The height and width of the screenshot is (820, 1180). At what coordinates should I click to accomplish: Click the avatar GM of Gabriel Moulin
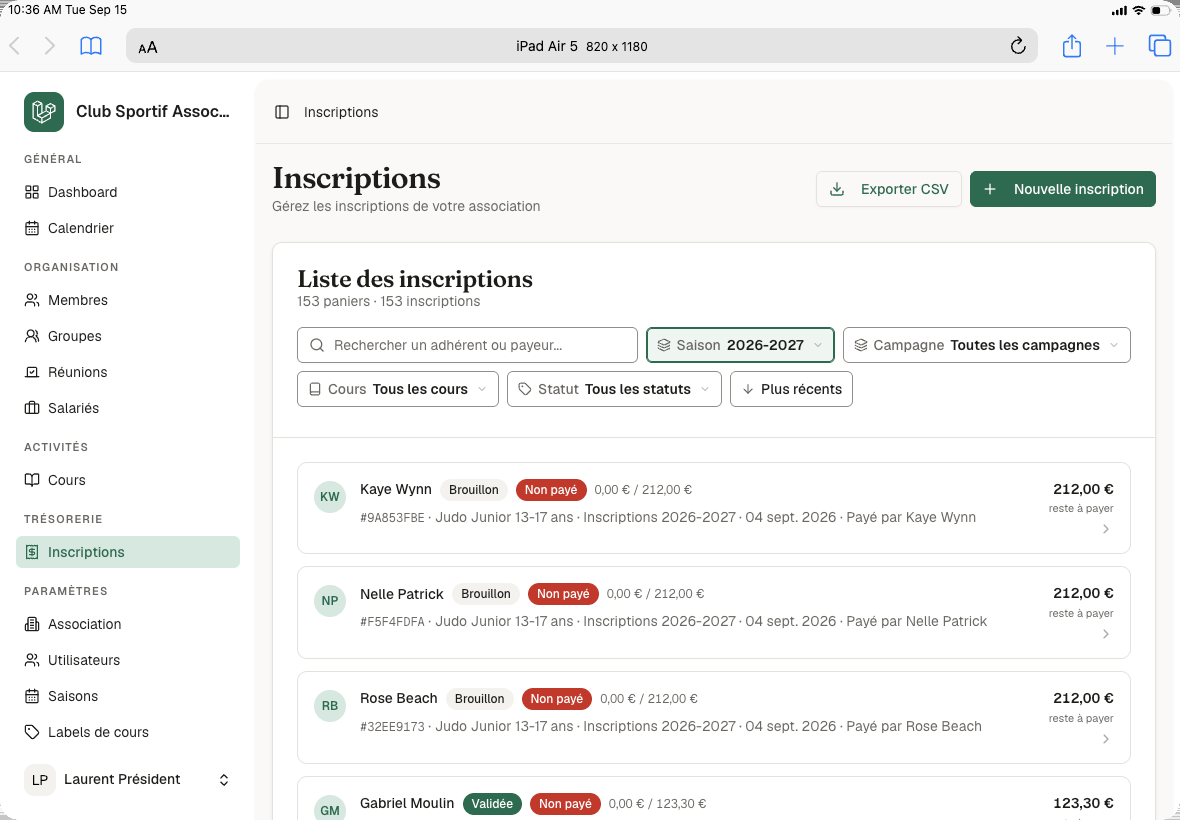click(x=330, y=809)
